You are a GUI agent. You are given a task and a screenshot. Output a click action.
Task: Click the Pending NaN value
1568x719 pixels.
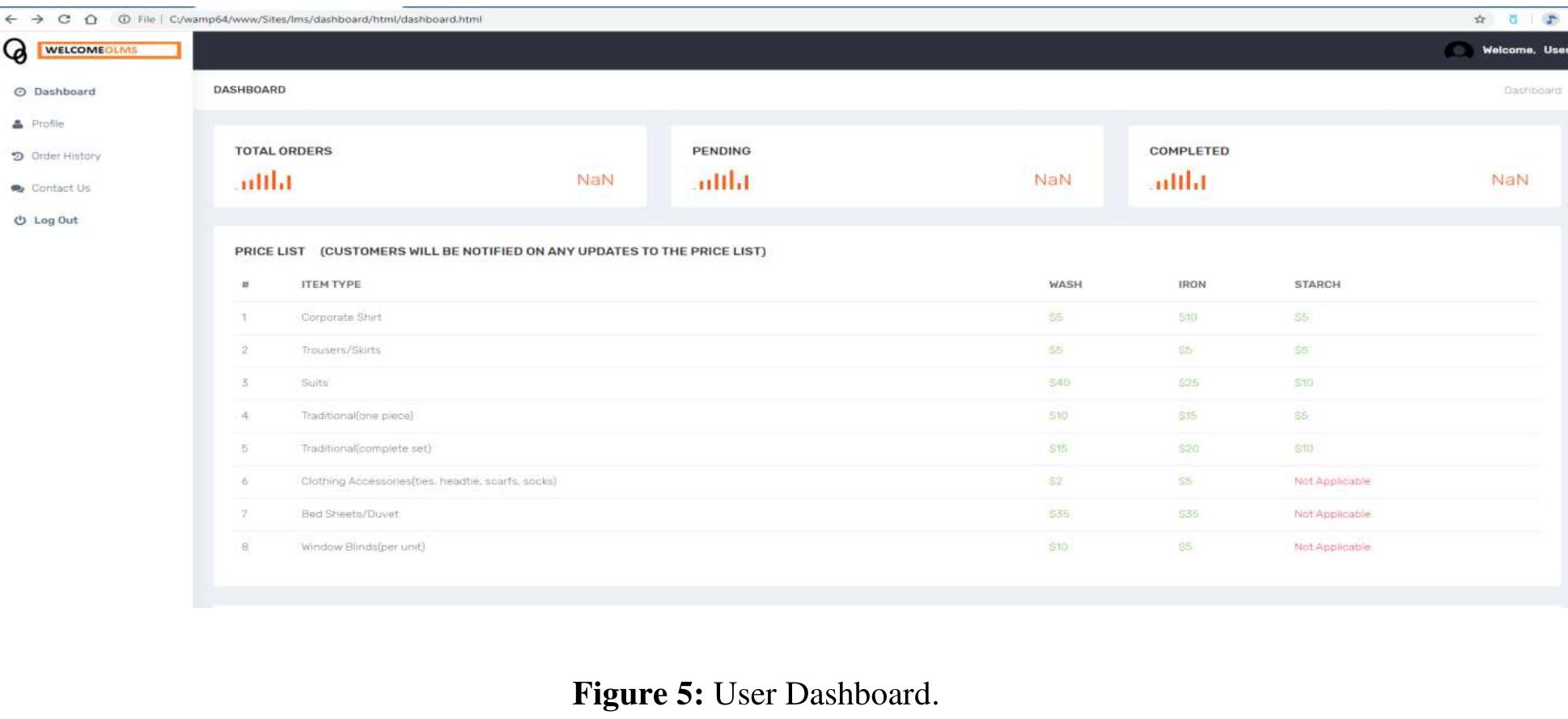tap(1053, 180)
